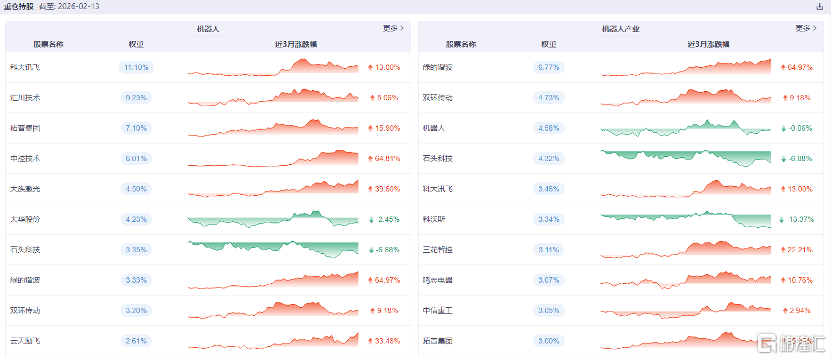Viewport: 832px width, 360px height.
Task: Download the 重仓持股 holdings data
Action: [x=819, y=6]
